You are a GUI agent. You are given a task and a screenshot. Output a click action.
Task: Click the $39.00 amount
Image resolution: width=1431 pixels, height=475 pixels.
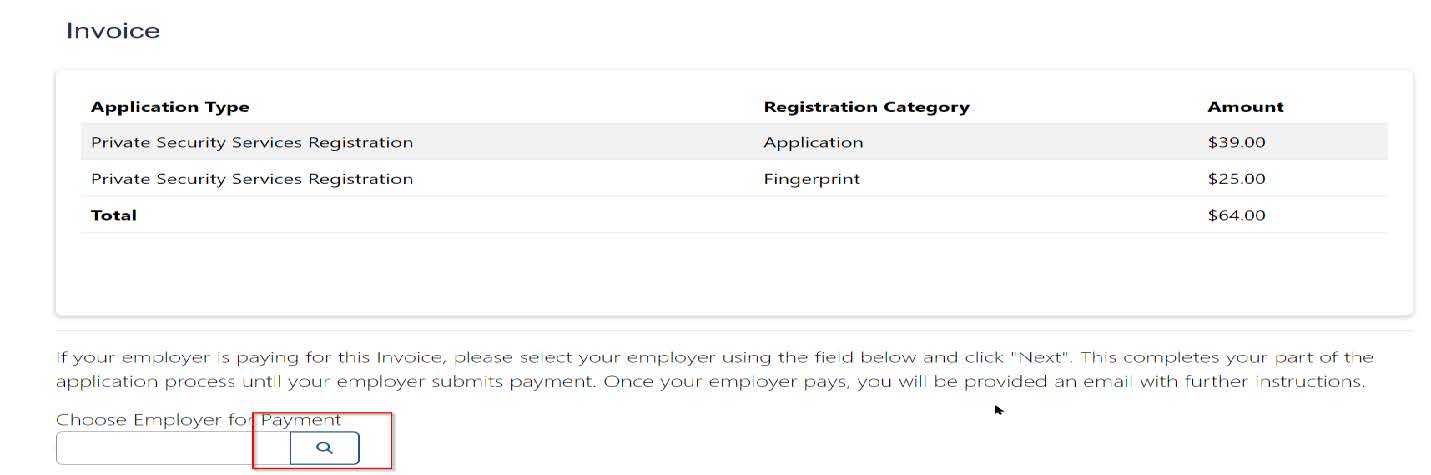(1236, 142)
